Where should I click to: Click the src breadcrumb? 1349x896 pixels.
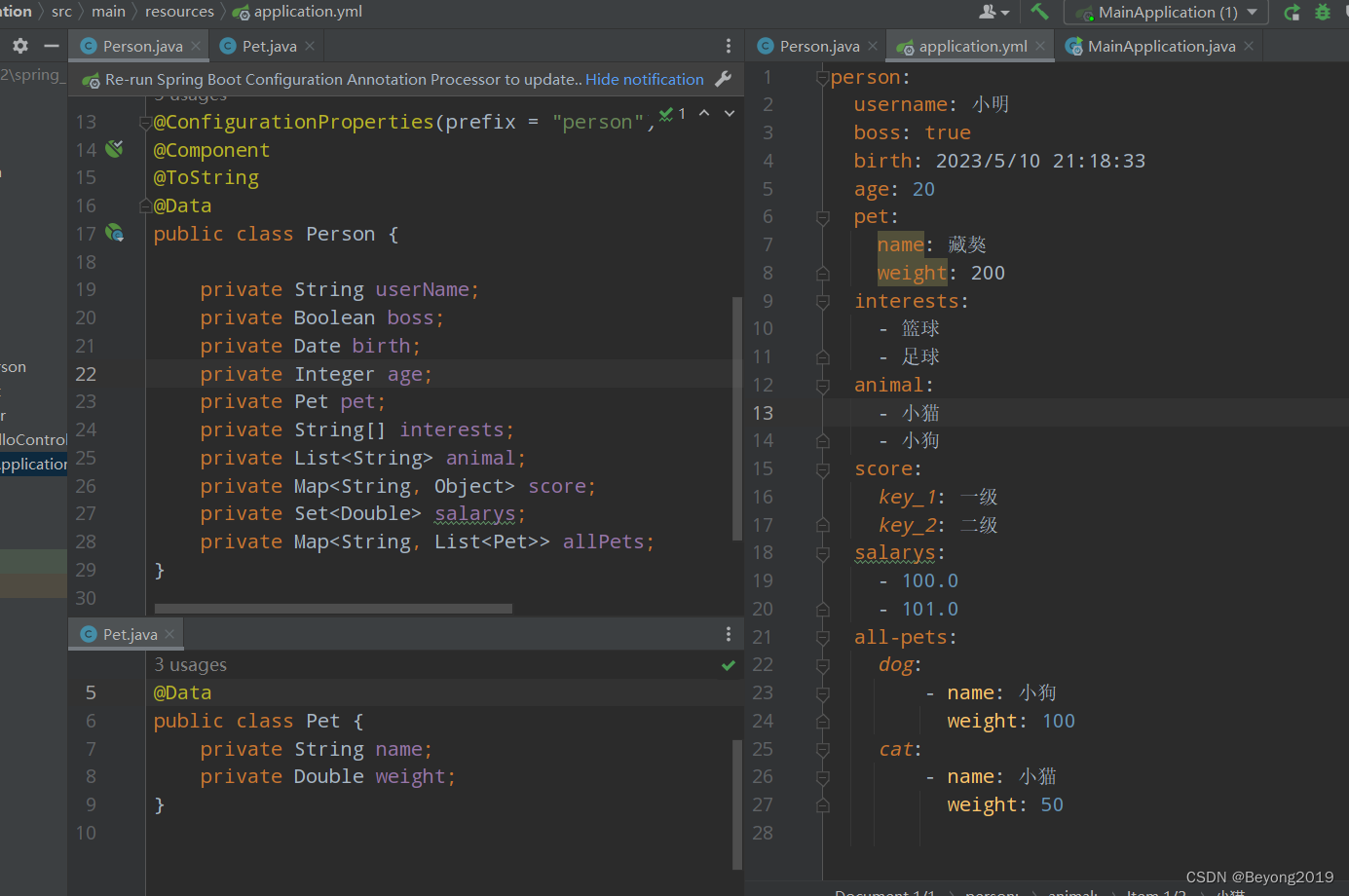click(x=61, y=12)
